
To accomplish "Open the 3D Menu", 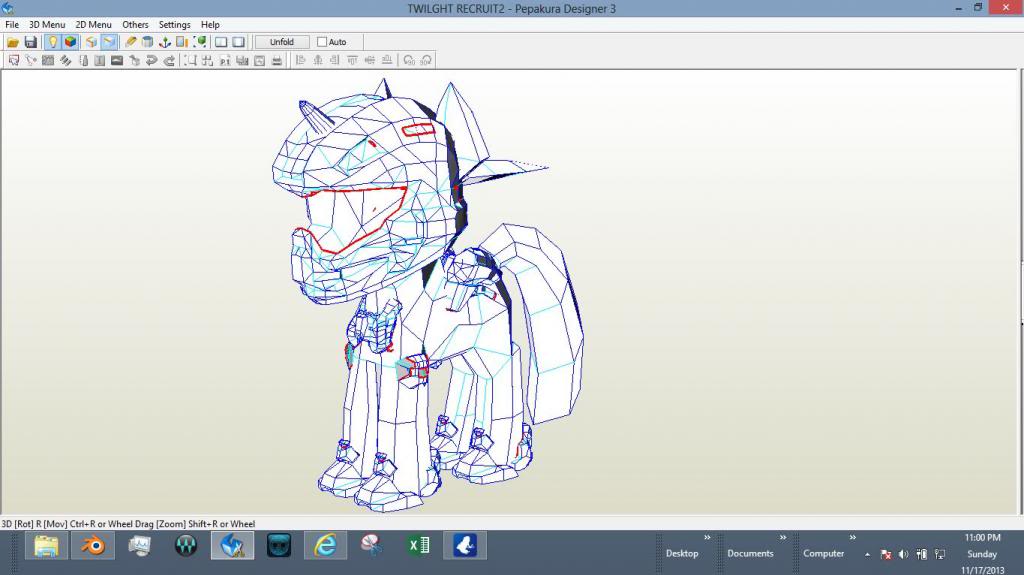I will pos(47,24).
